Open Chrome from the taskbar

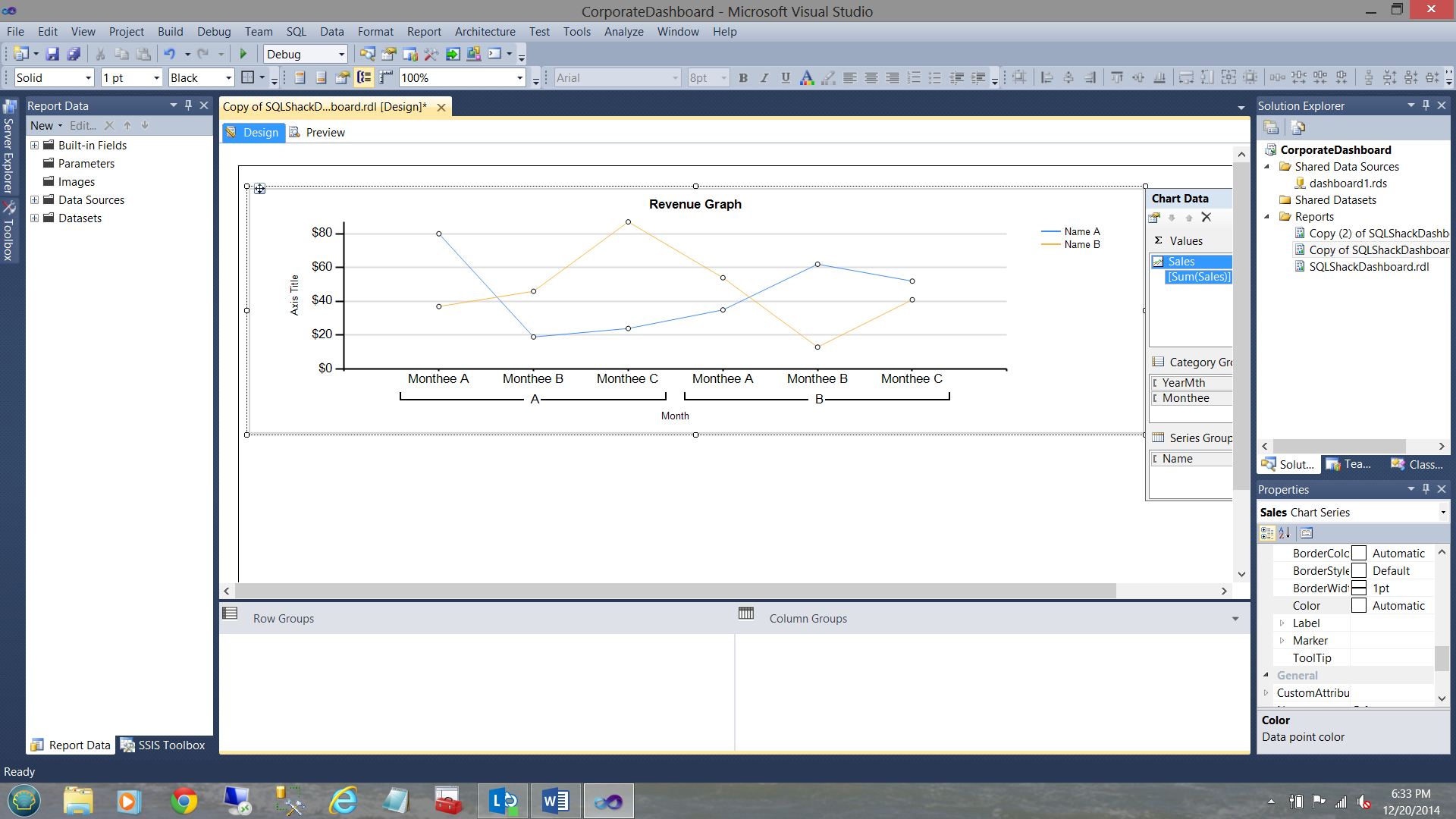click(184, 801)
